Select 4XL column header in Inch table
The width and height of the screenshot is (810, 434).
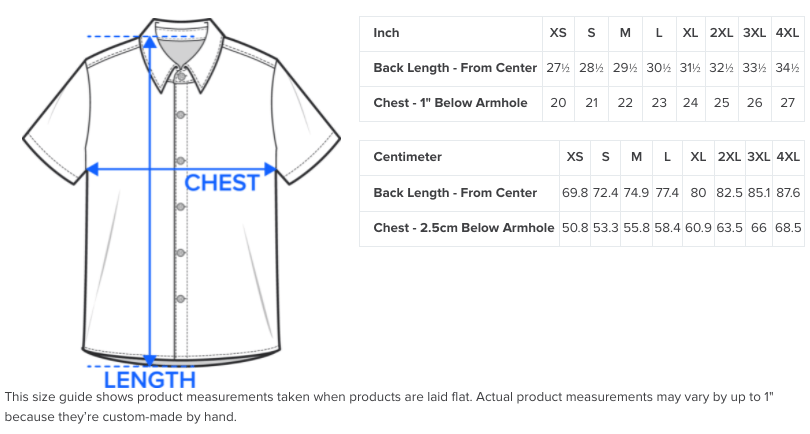(787, 33)
